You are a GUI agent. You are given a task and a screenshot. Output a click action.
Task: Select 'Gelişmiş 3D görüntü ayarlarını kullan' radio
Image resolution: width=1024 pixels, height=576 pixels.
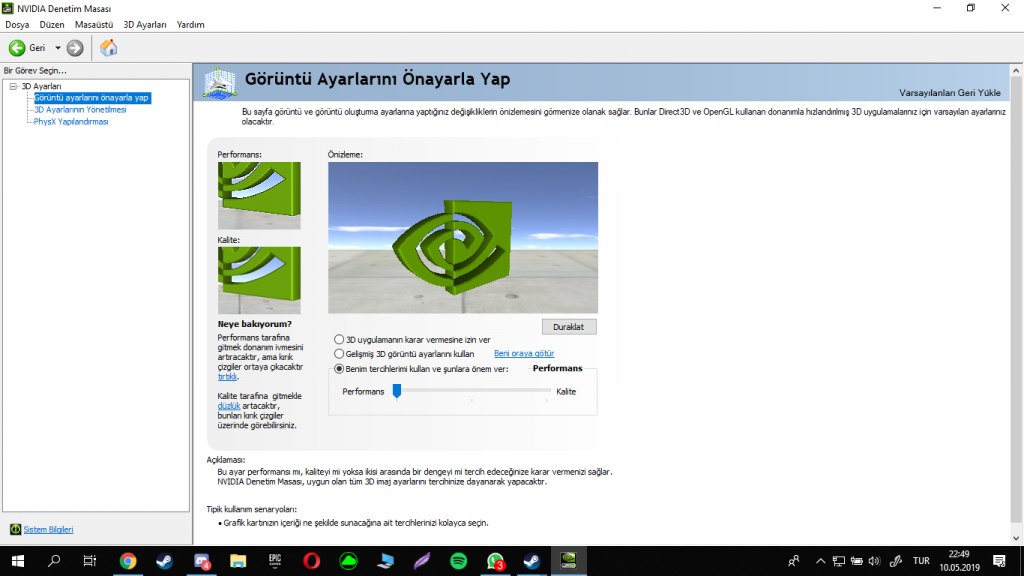point(339,354)
